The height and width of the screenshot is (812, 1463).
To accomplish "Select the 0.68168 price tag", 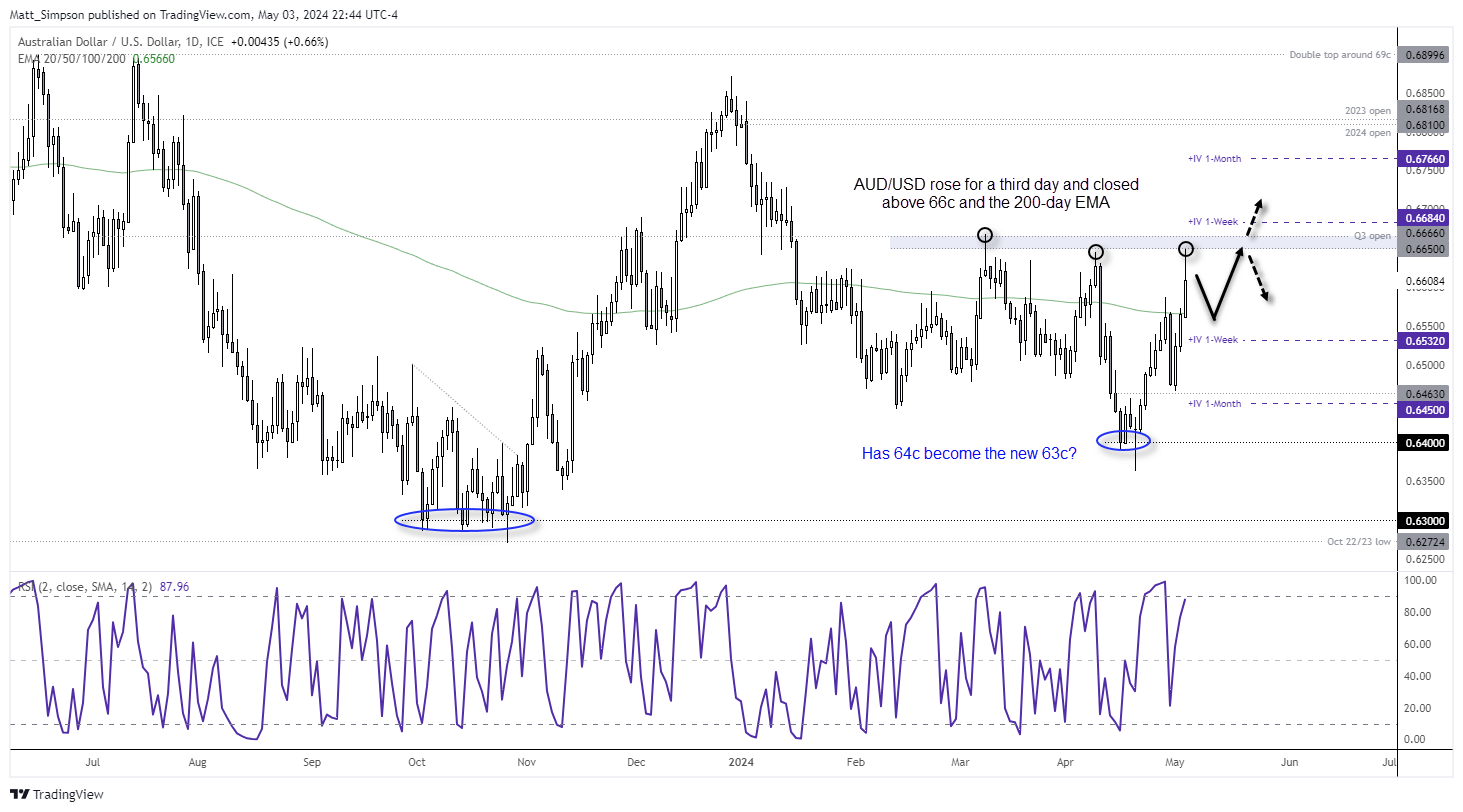I will tap(1426, 110).
